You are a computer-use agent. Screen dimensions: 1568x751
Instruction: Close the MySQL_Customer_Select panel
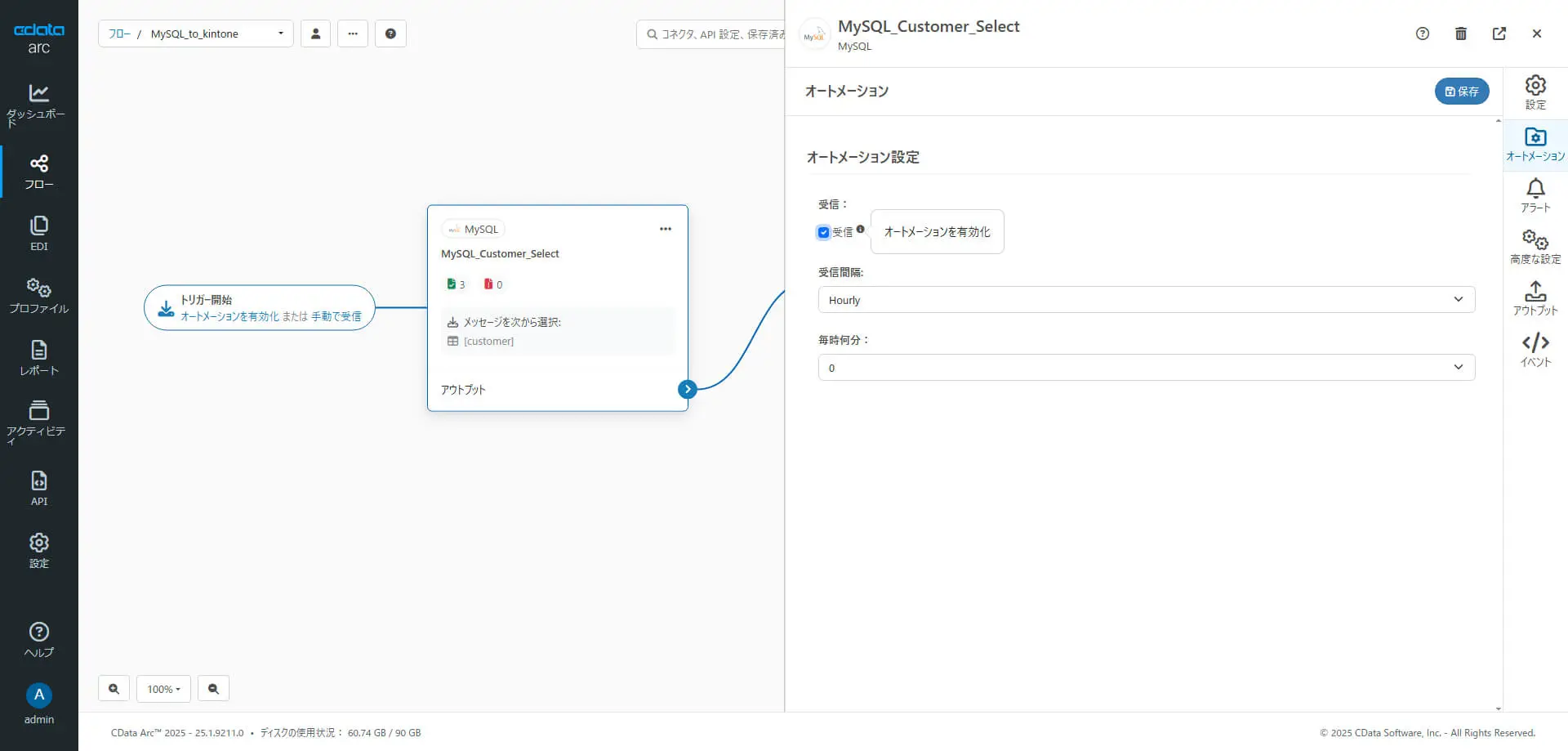click(1537, 34)
